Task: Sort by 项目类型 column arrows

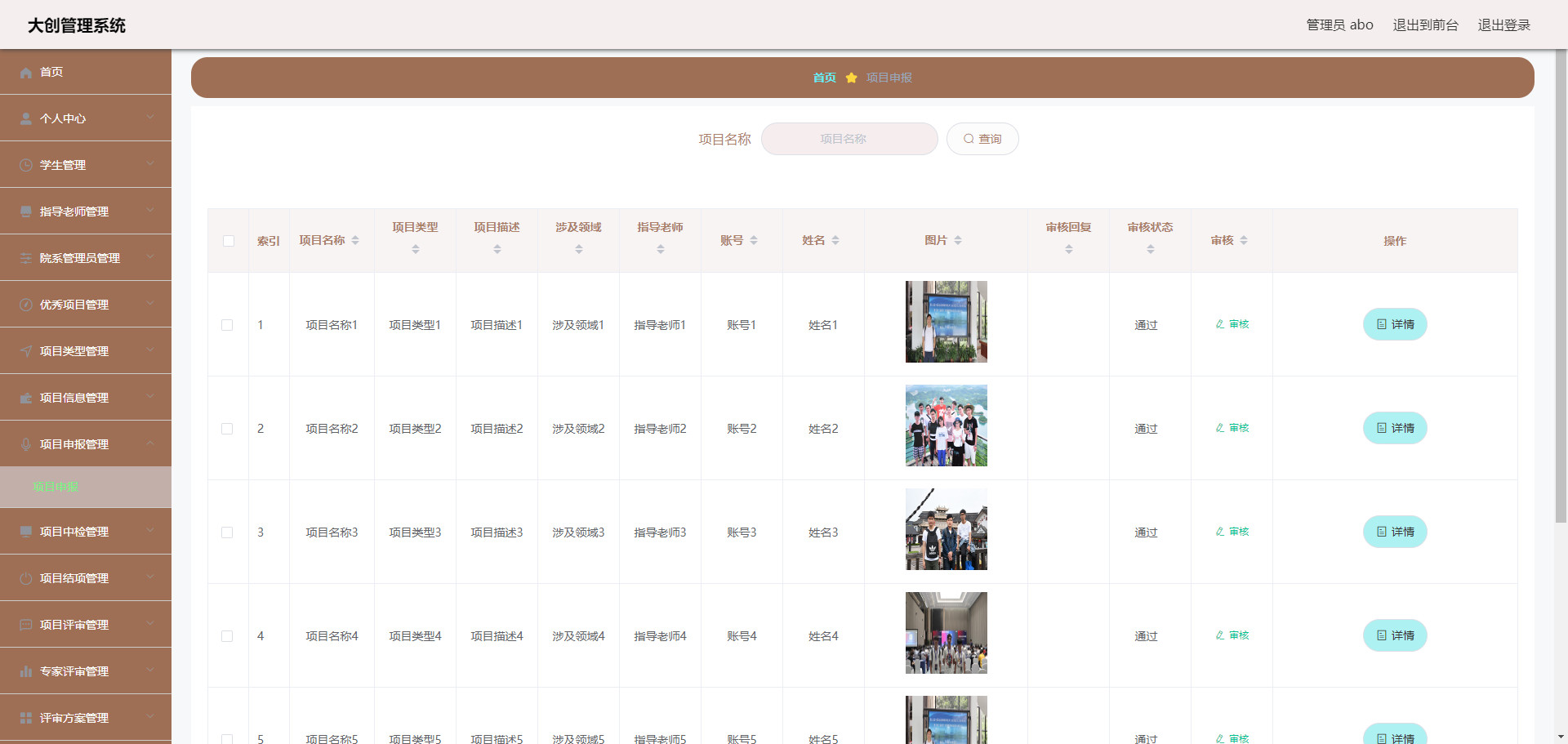Action: tap(416, 249)
